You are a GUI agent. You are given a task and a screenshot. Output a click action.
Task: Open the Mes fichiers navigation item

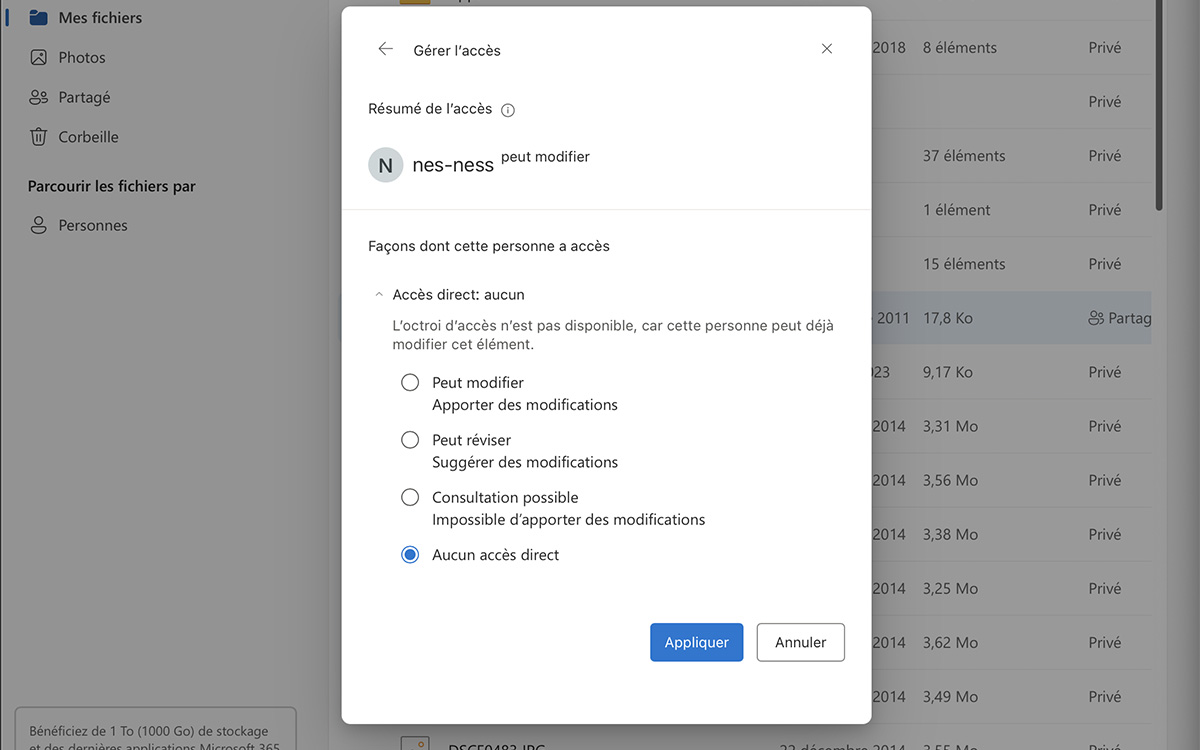point(100,17)
